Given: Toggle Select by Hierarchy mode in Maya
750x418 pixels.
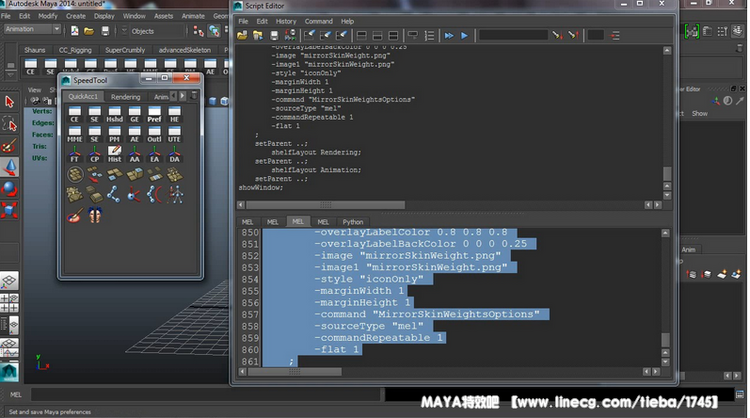Looking at the screenshot, I should (x=199, y=31).
